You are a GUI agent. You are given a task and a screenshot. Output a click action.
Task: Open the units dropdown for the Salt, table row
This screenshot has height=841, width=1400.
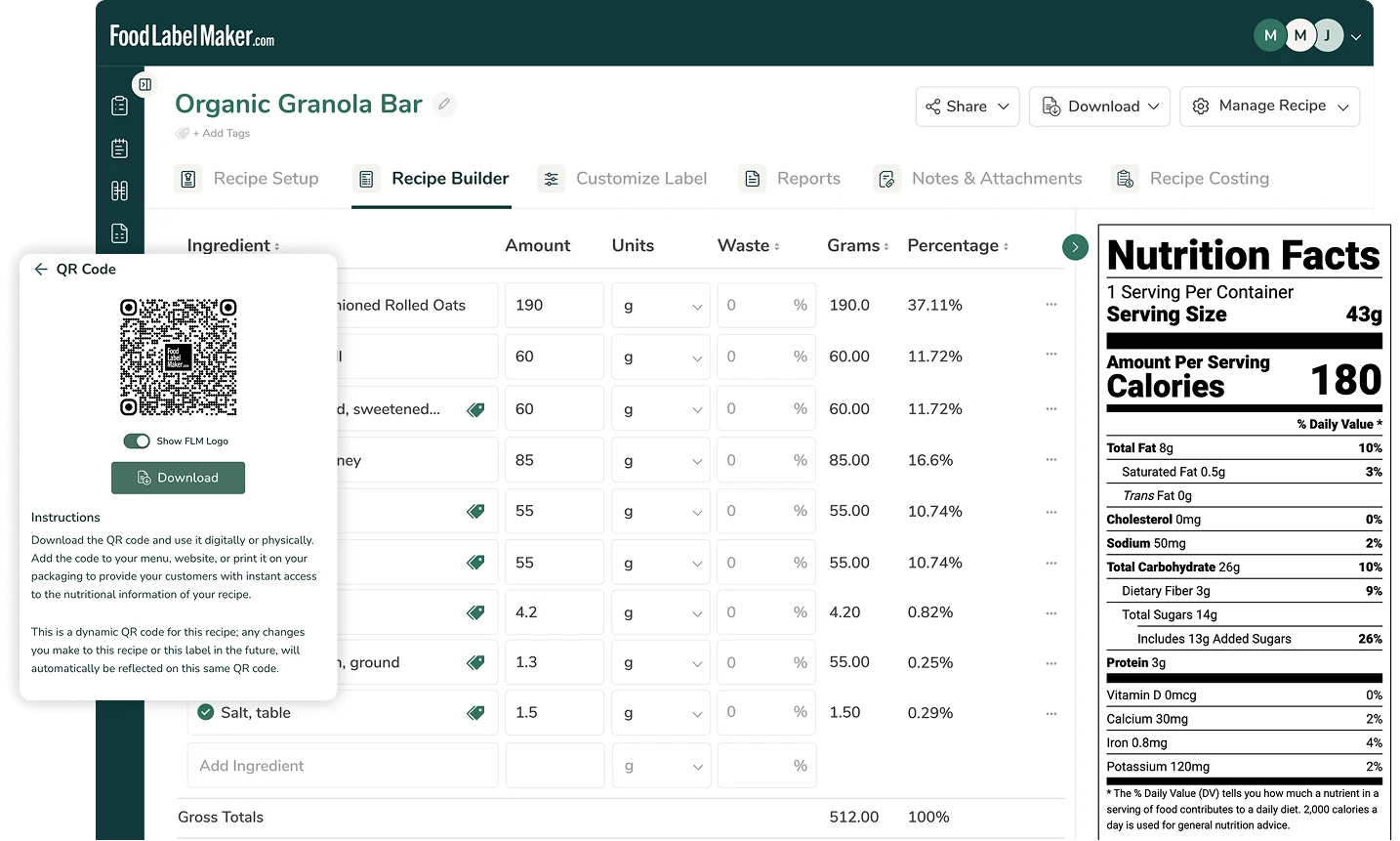pos(663,713)
